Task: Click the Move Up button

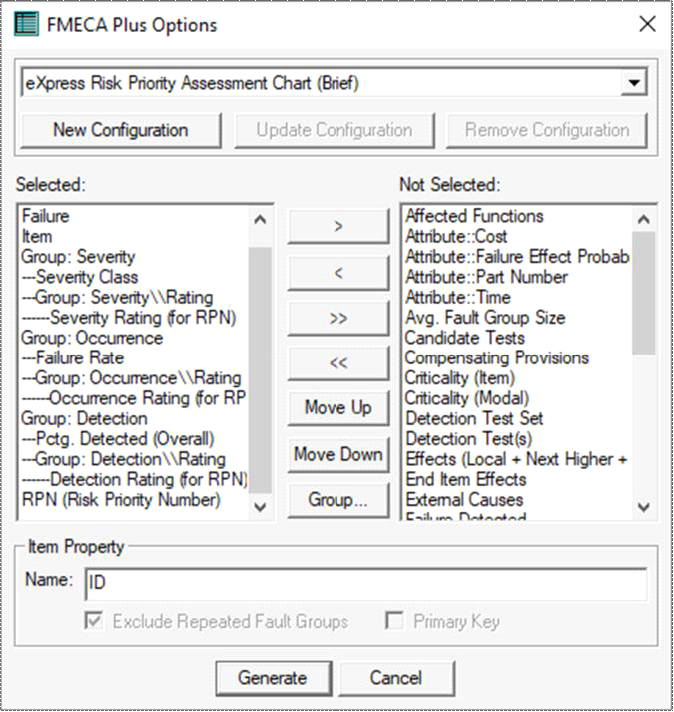Action: (x=338, y=407)
